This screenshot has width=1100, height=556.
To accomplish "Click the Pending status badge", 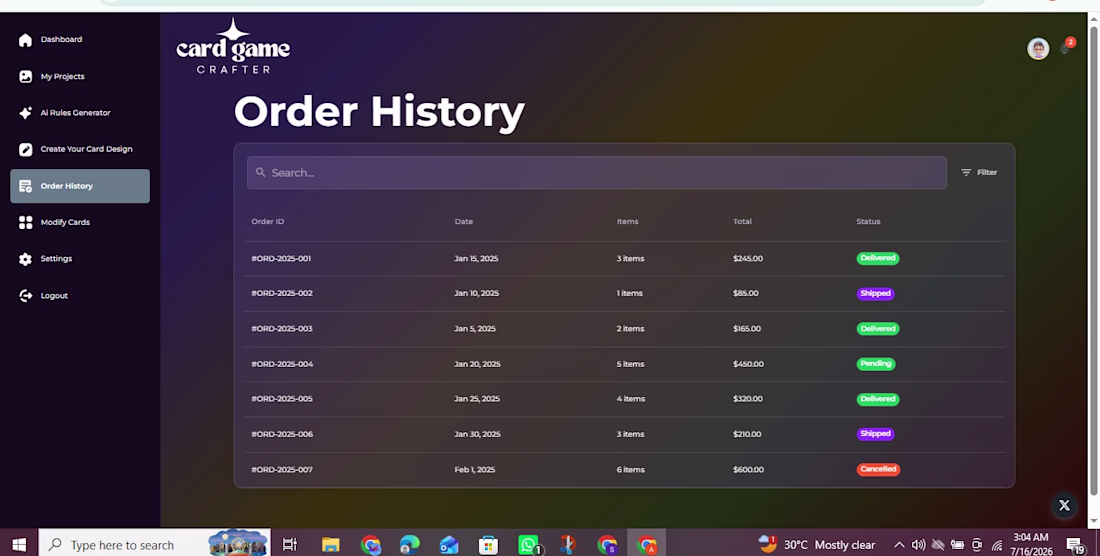I will pyautogui.click(x=876, y=364).
